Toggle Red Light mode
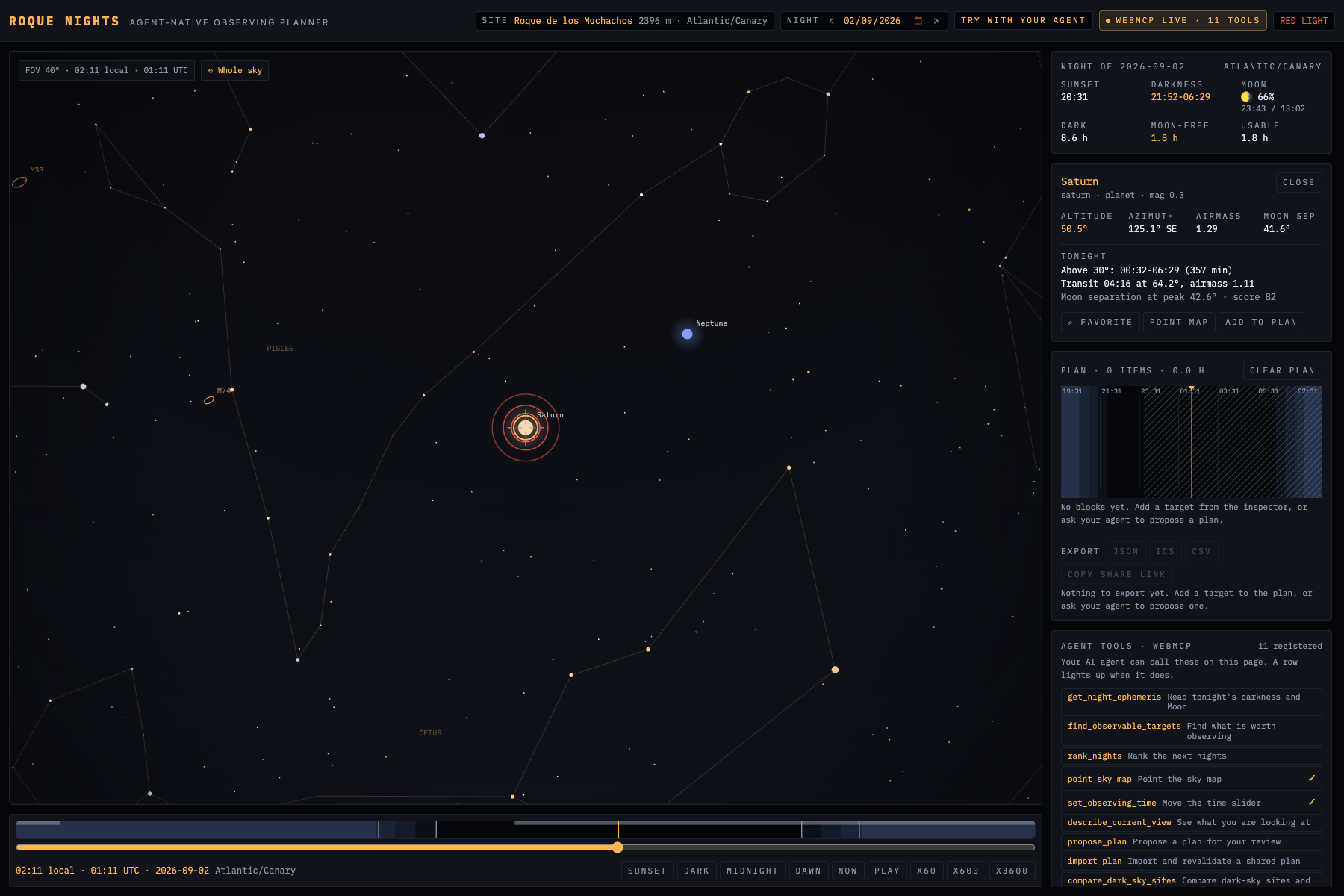Image resolution: width=1344 pixels, height=896 pixels. click(x=1304, y=21)
